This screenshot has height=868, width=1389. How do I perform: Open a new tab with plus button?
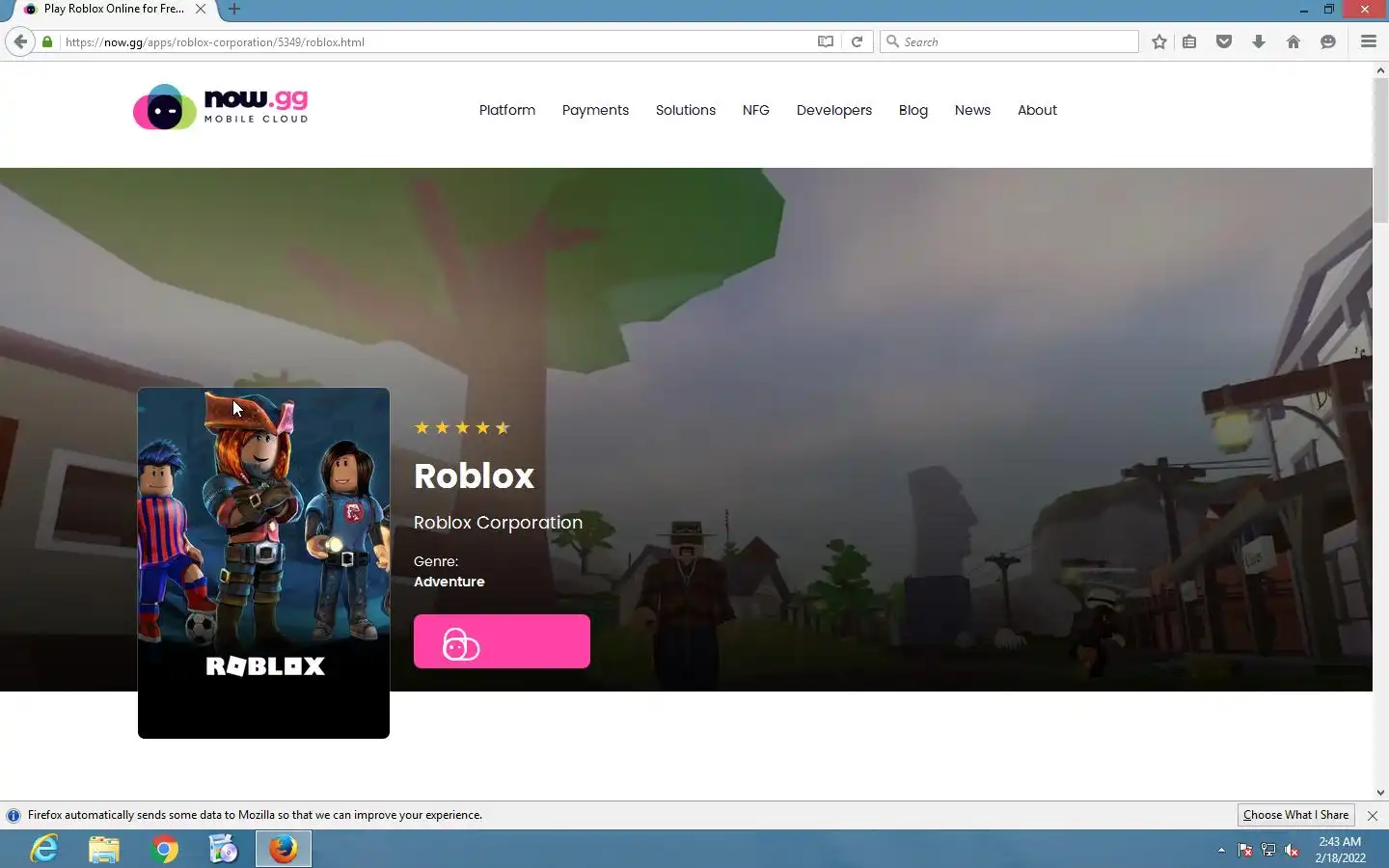point(234,9)
